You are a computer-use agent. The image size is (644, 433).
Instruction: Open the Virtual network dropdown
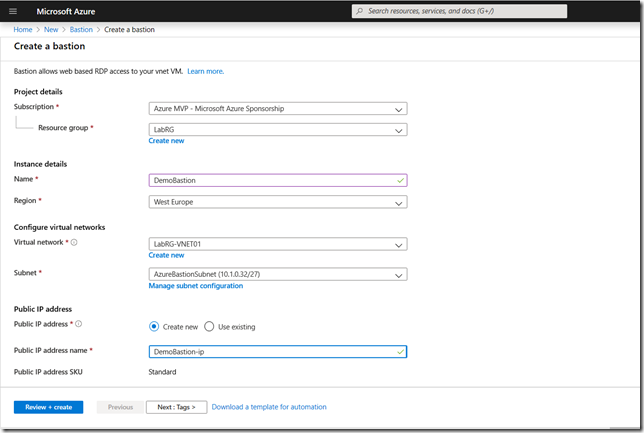point(278,244)
